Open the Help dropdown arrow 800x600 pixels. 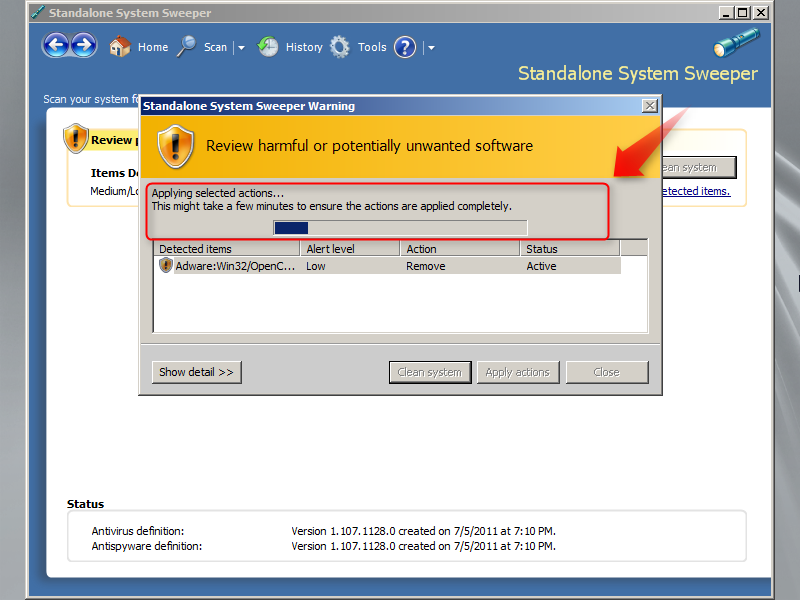tap(430, 47)
